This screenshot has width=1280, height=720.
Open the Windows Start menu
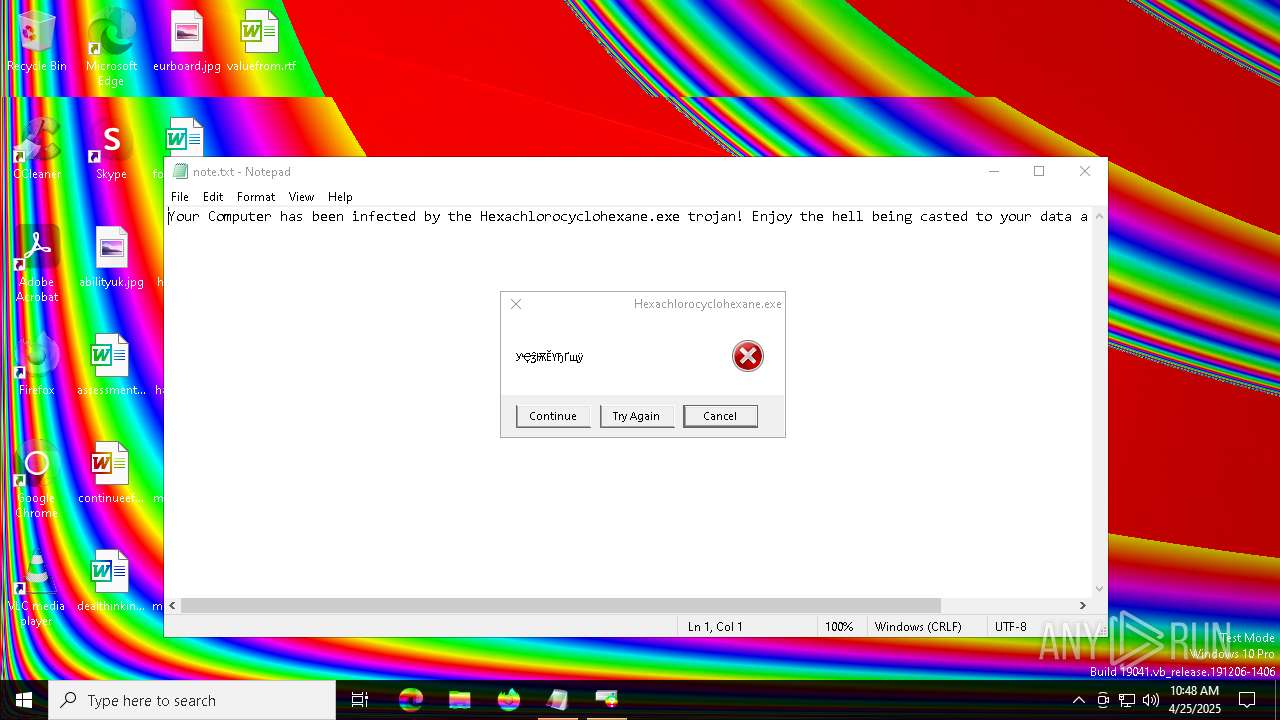pyautogui.click(x=24, y=700)
